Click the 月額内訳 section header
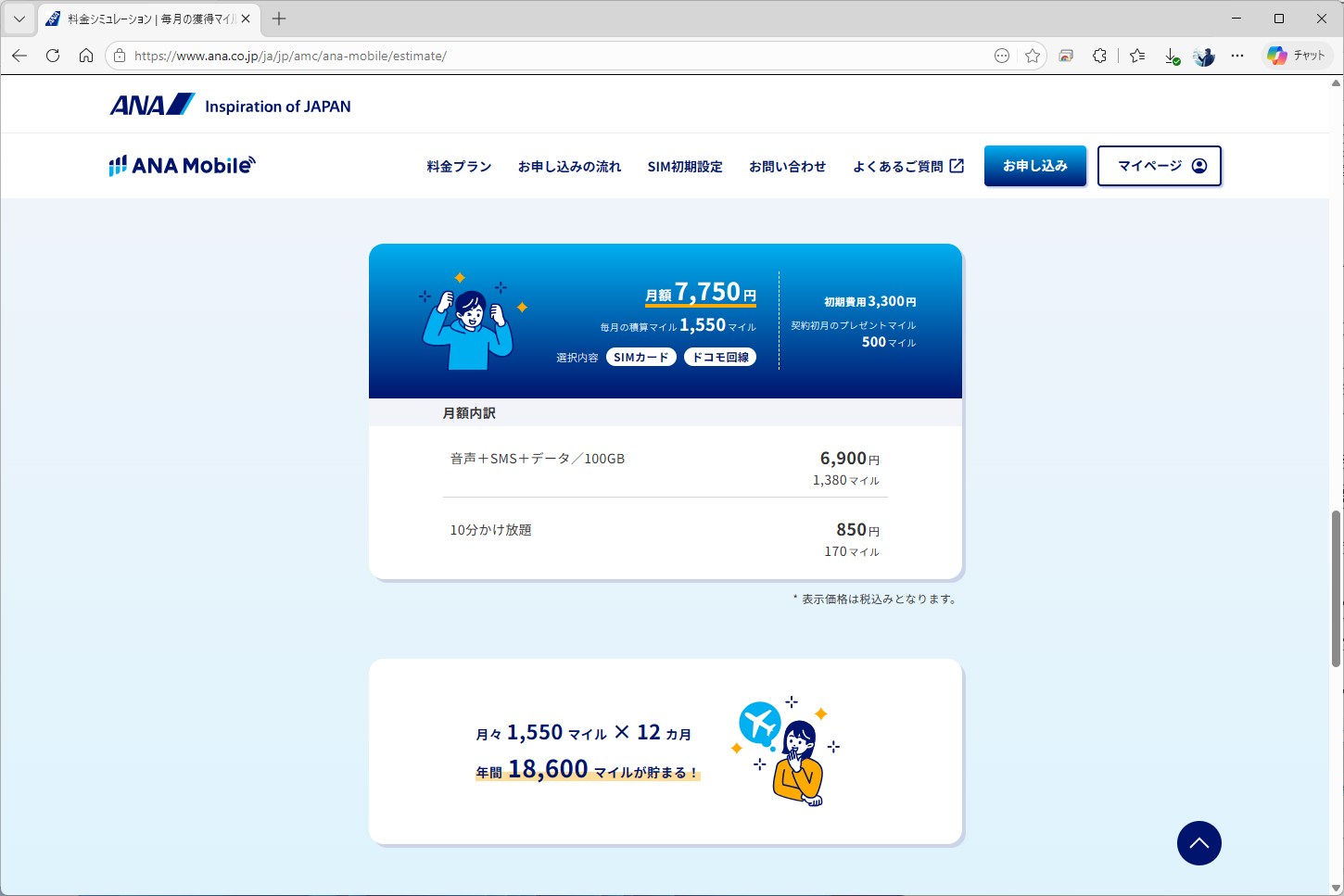This screenshot has width=1344, height=896. pos(469,413)
